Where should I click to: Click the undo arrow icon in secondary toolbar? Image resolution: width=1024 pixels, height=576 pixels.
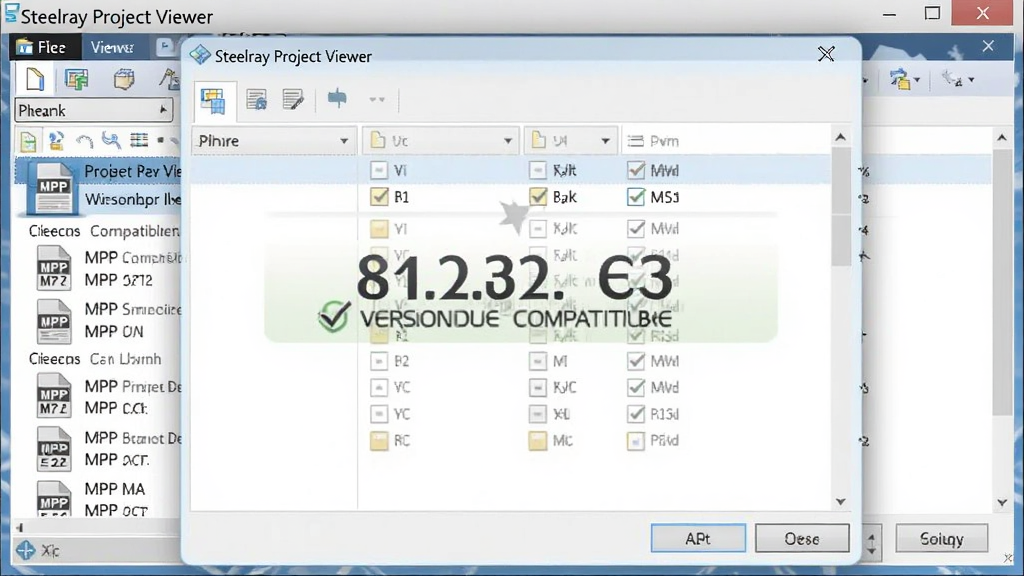click(x=84, y=140)
